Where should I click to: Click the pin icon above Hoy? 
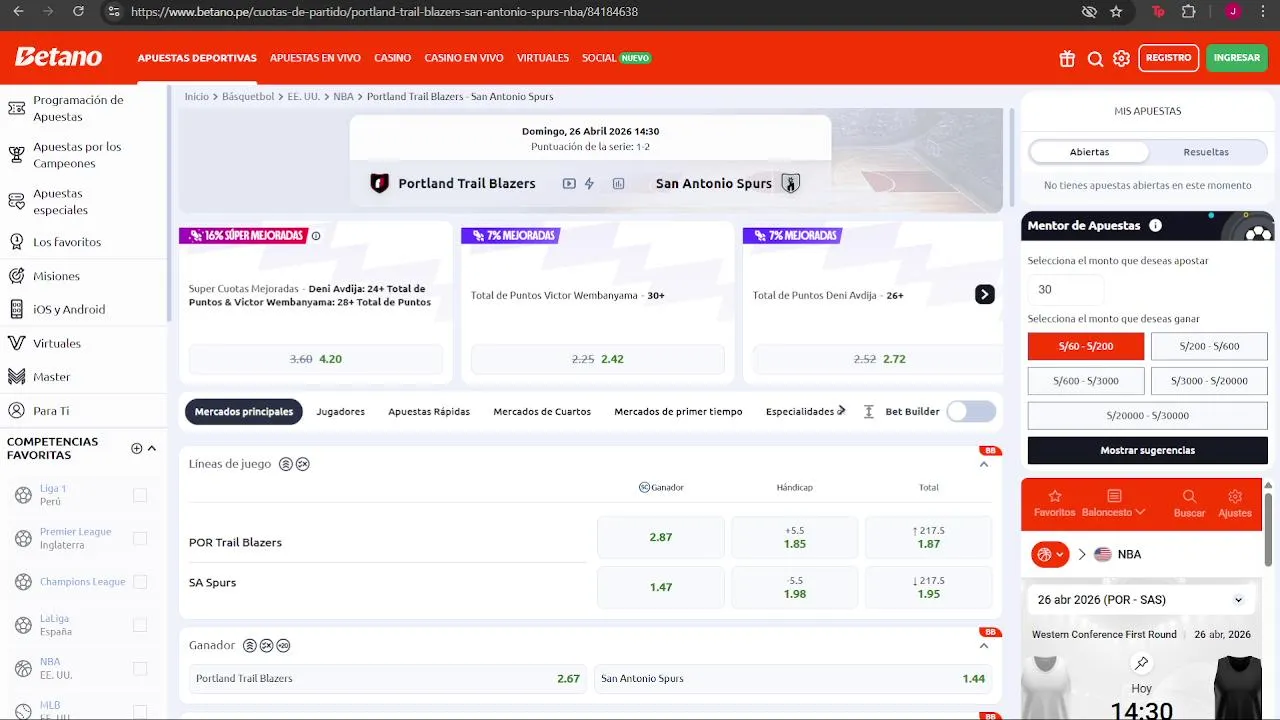1141,663
